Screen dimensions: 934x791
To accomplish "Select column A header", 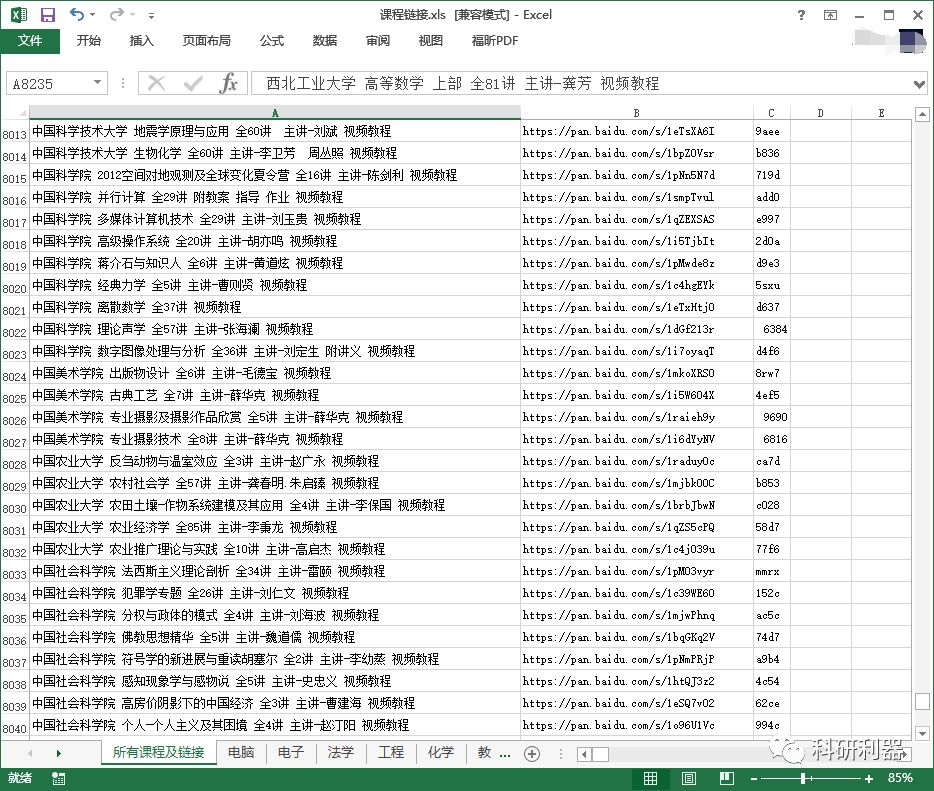I will click(x=275, y=113).
